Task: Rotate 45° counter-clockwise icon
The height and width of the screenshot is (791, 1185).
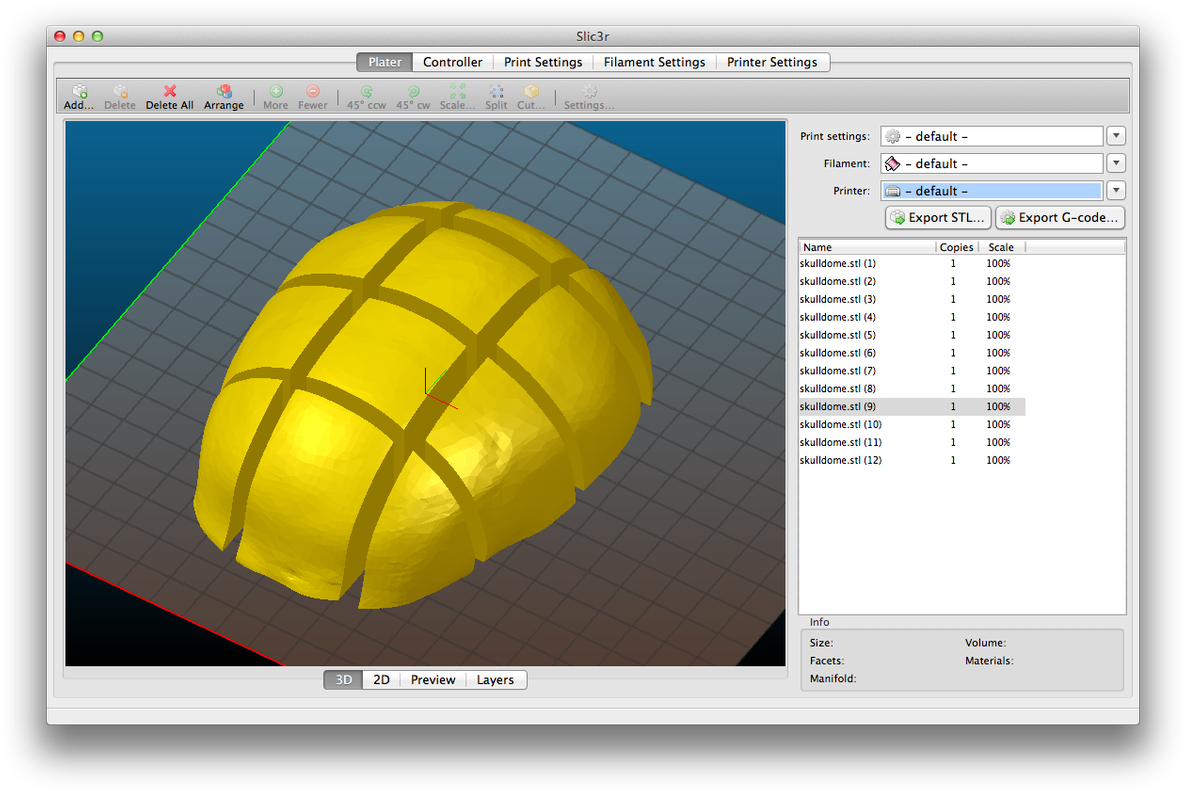Action: tap(366, 92)
